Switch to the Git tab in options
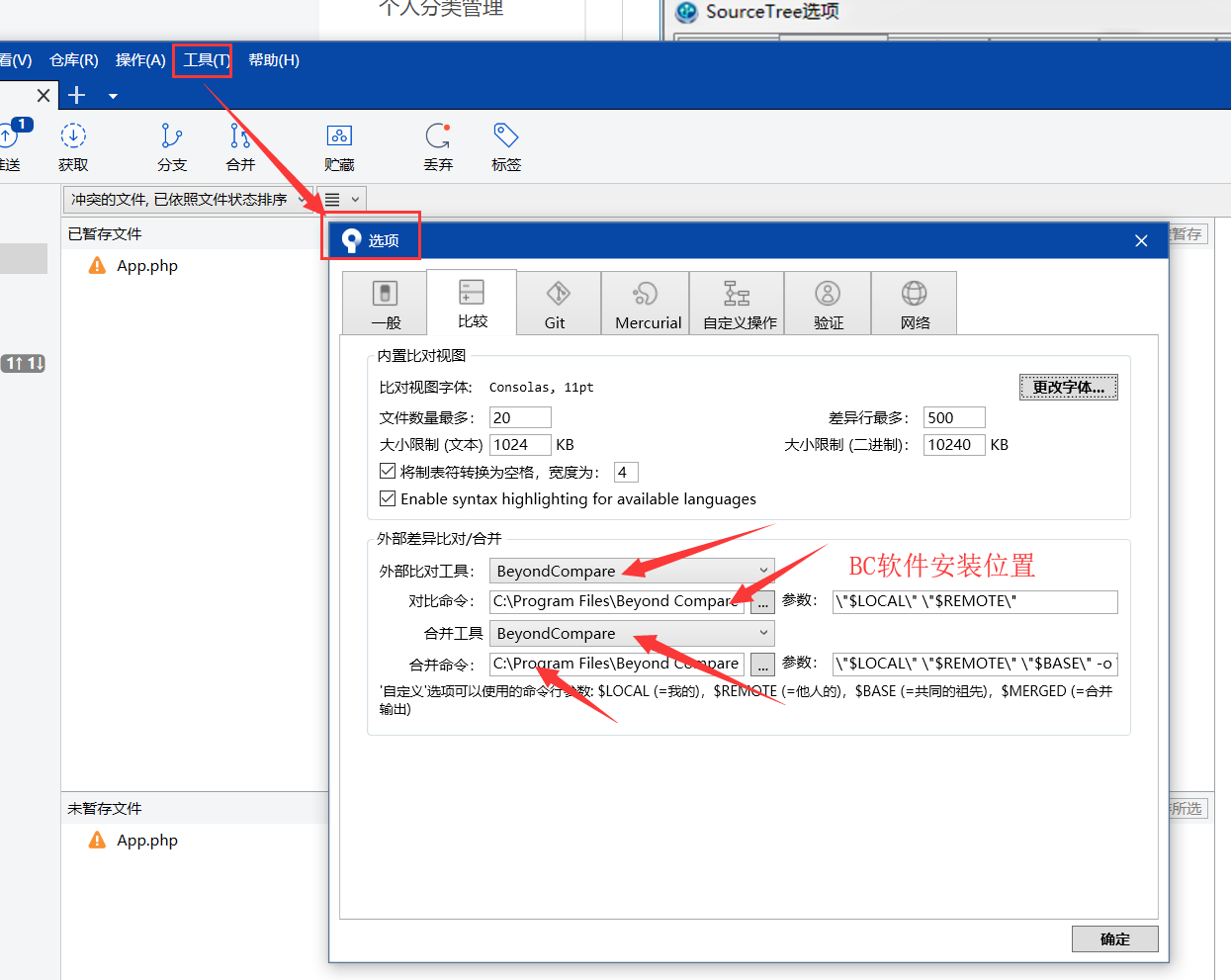Viewport: 1231px width, 980px height. click(558, 303)
